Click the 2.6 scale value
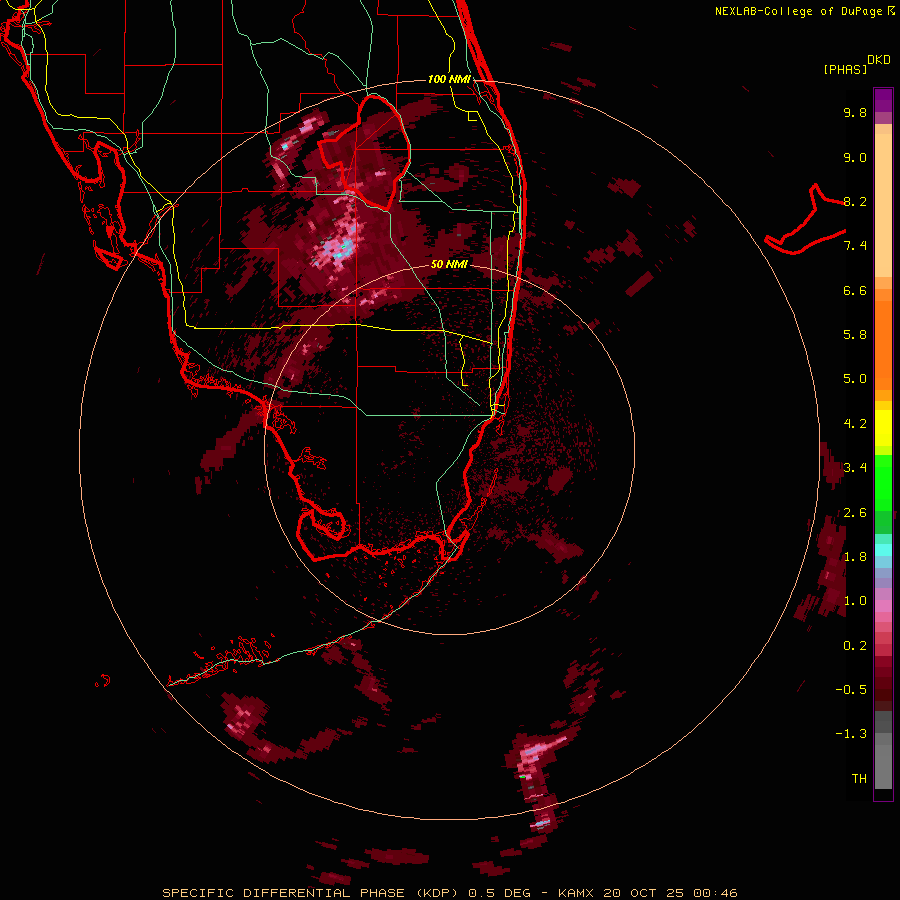 pyautogui.click(x=855, y=513)
